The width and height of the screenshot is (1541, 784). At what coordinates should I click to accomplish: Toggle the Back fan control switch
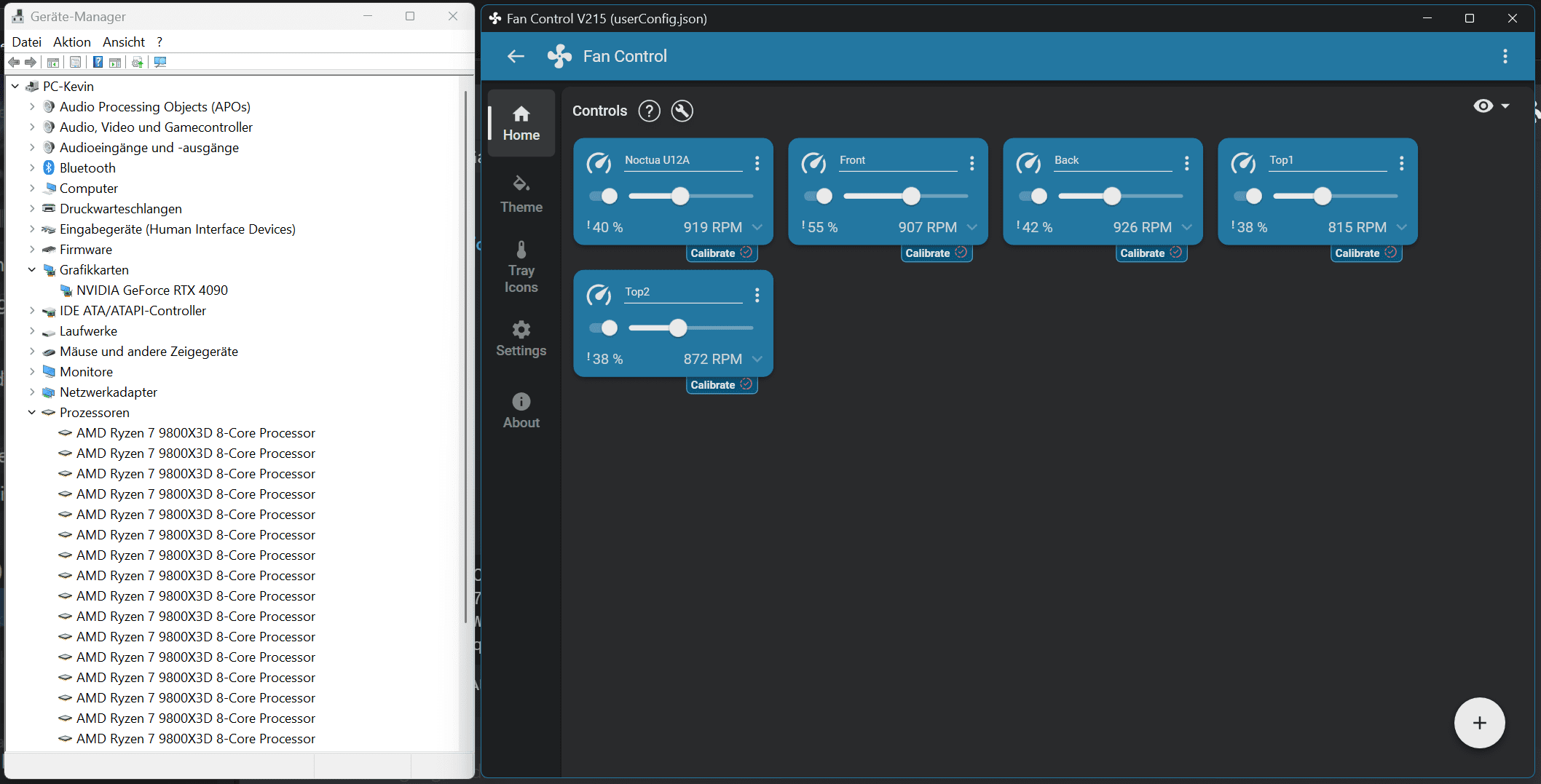1033,196
